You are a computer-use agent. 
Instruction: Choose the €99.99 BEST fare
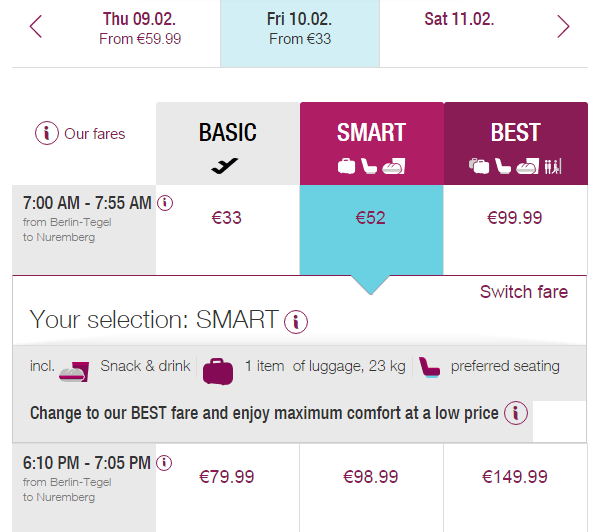[515, 217]
